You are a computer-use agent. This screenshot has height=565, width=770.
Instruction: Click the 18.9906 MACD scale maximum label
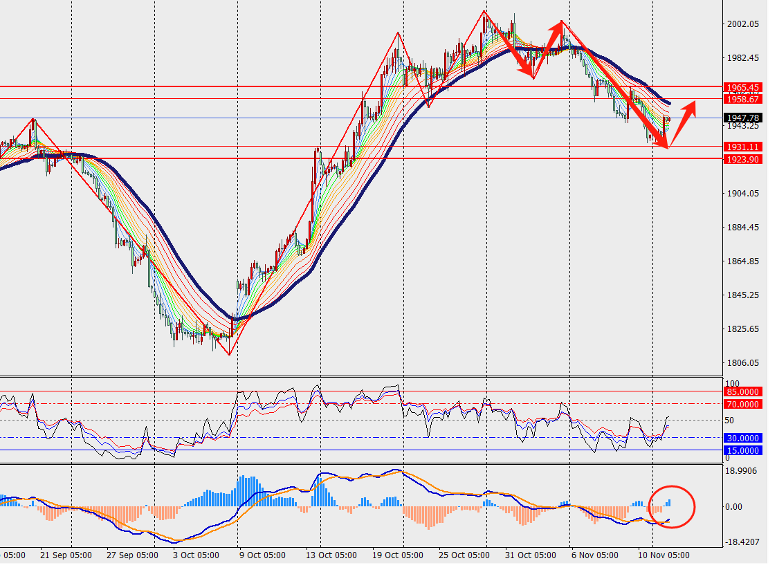tap(743, 471)
